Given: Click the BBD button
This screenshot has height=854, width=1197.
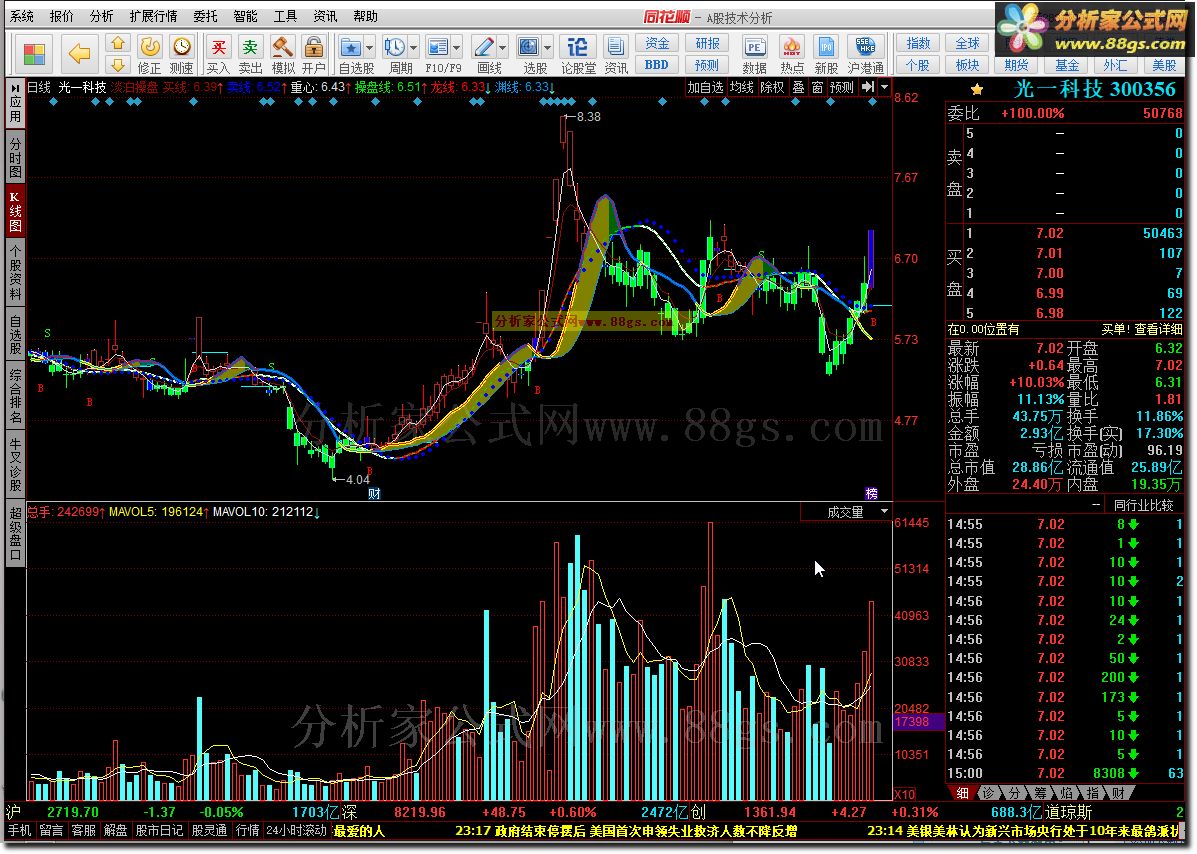Looking at the screenshot, I should point(657,65).
